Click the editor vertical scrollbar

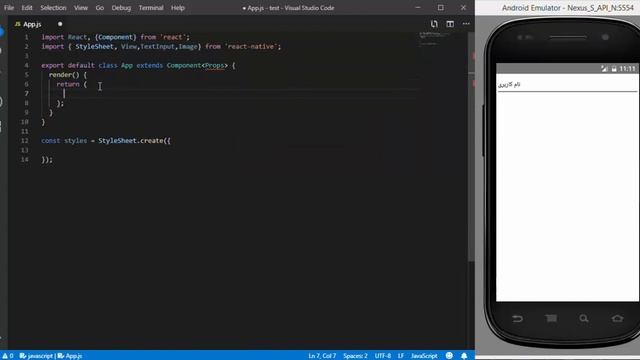[471, 147]
